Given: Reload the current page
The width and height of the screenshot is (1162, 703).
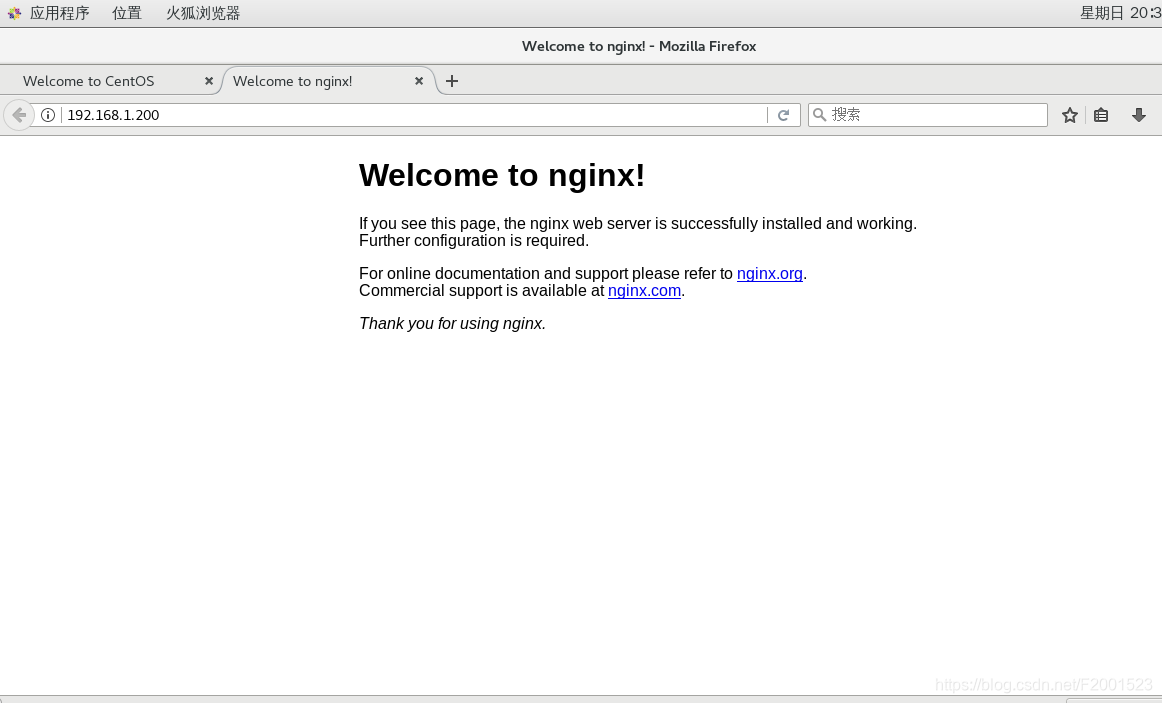Looking at the screenshot, I should (x=783, y=115).
